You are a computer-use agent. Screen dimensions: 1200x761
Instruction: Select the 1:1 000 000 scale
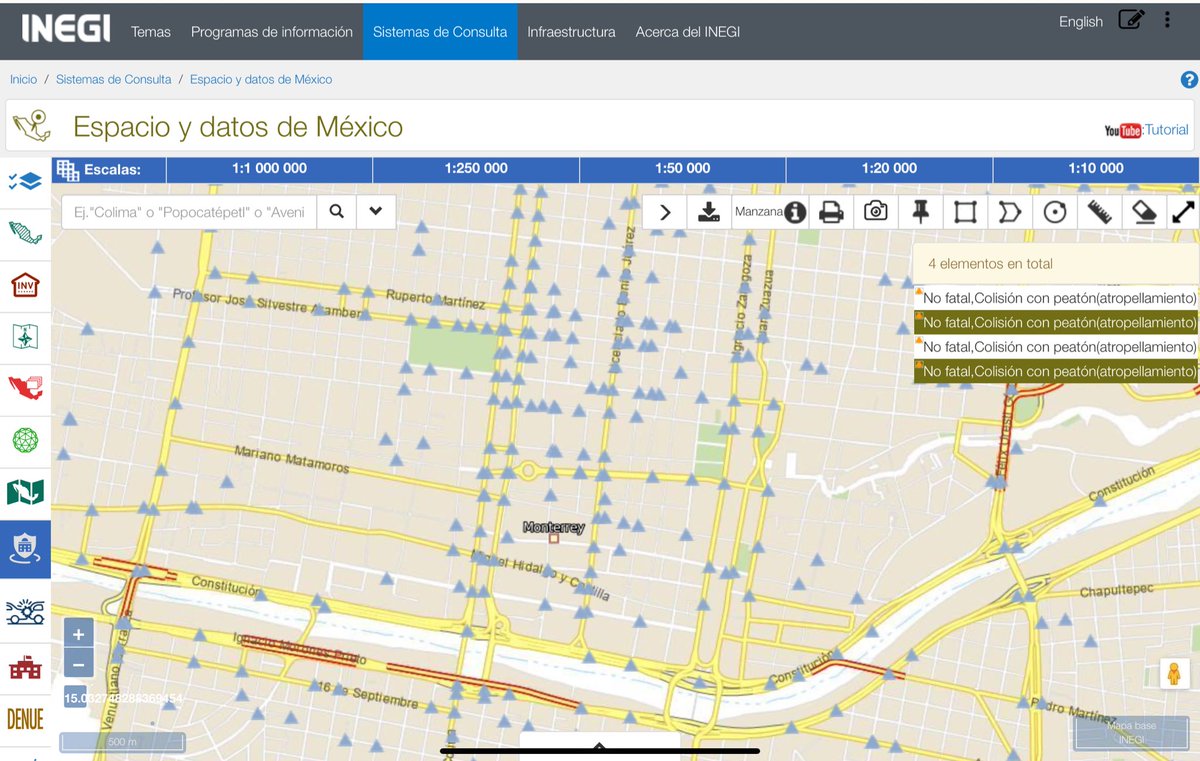click(x=269, y=169)
